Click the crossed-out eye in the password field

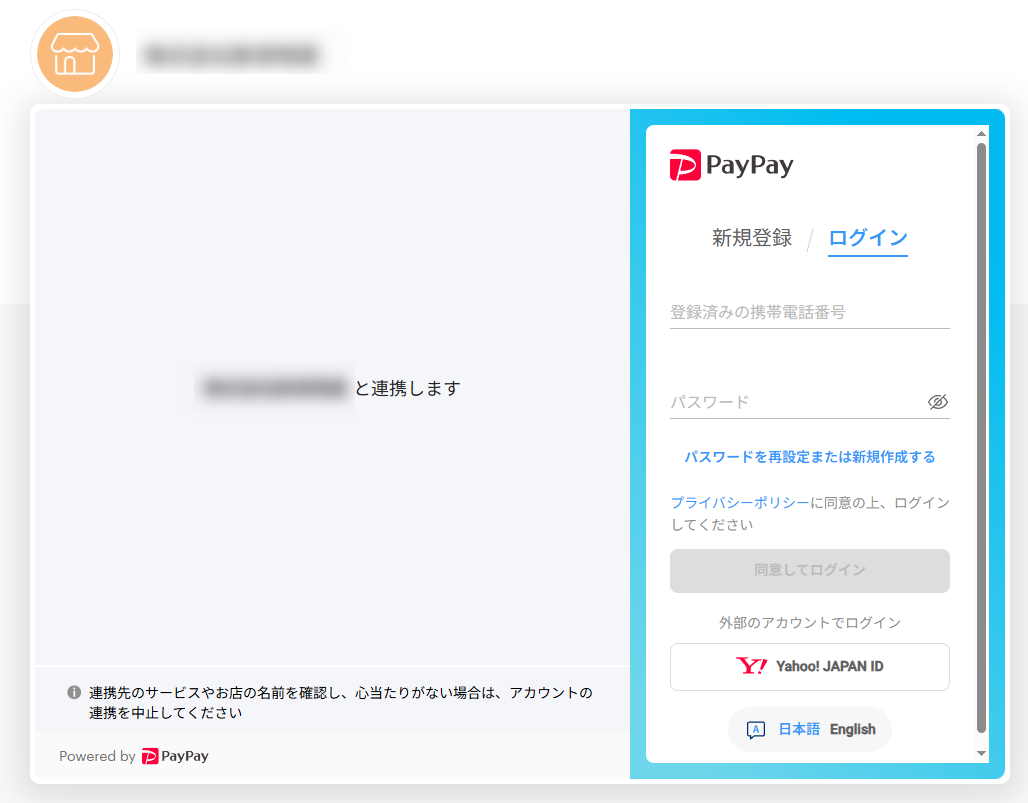point(938,400)
